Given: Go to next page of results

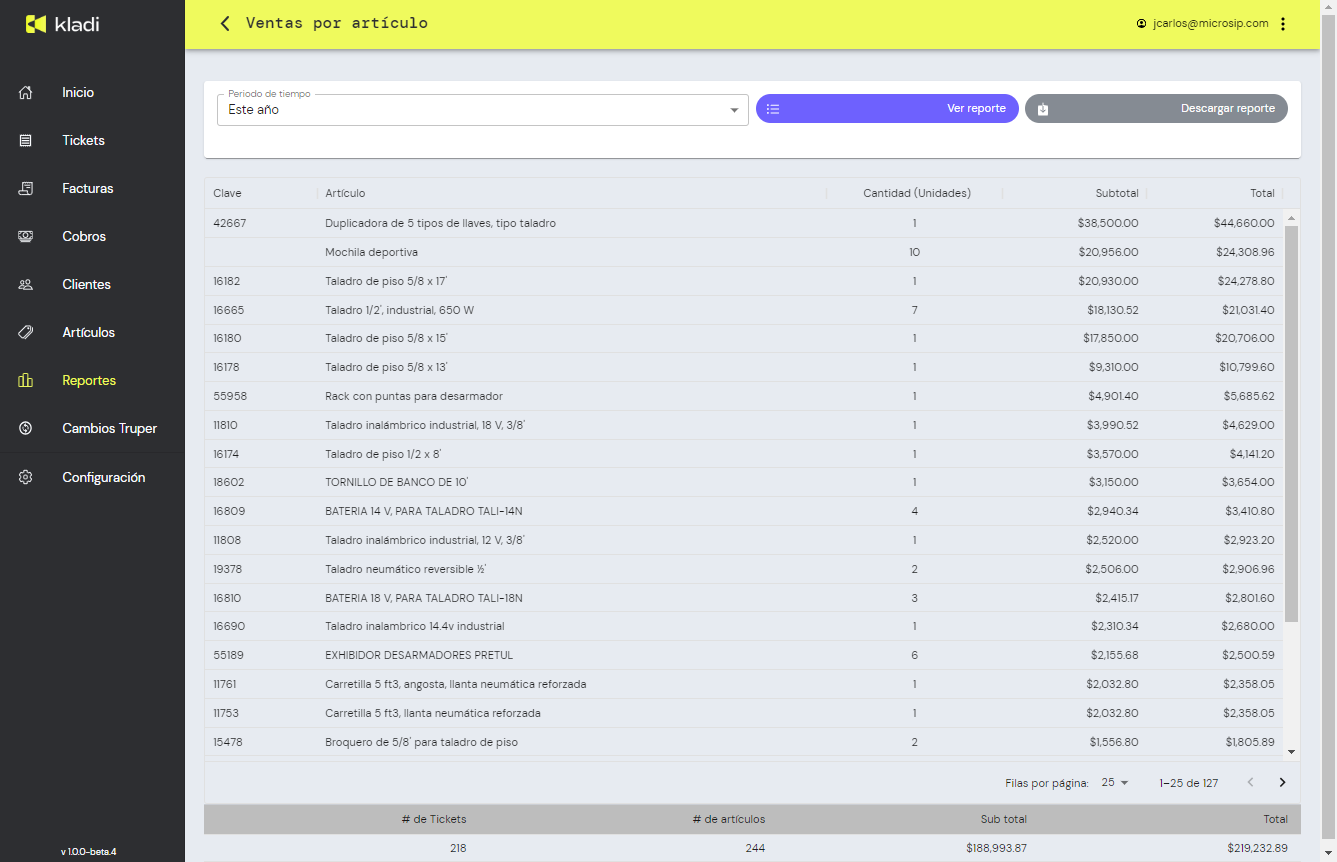Looking at the screenshot, I should click(1282, 783).
